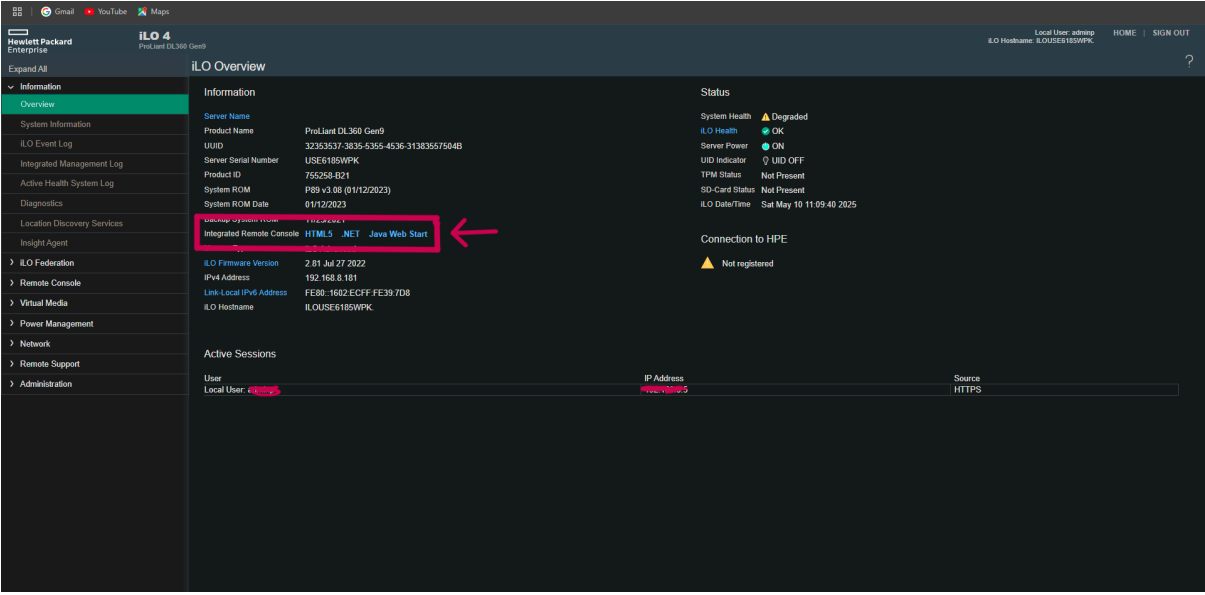Click serial number USE6185WPK value

click(334, 160)
